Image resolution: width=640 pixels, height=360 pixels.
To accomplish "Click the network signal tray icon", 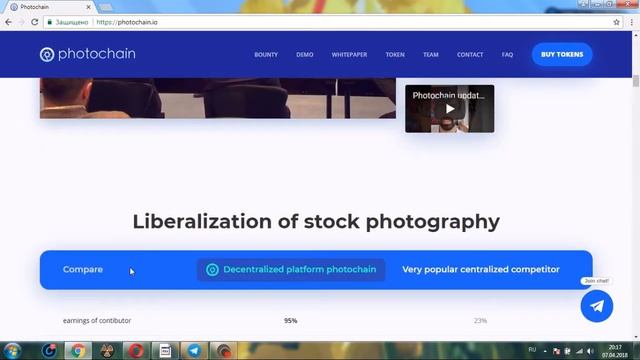I will tap(579, 351).
